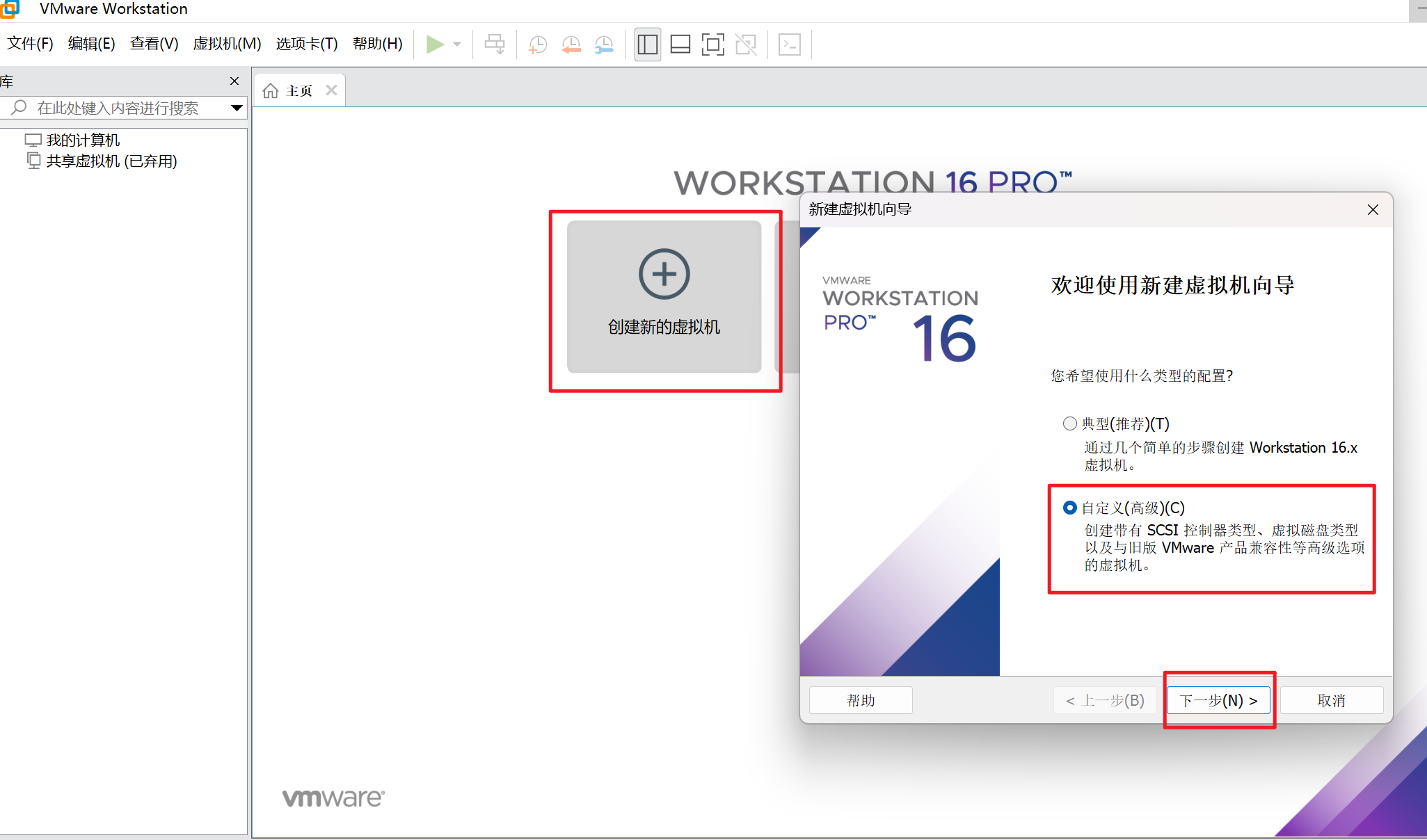Image resolution: width=1427 pixels, height=840 pixels.
Task: Open the Power On options dropdown arrow
Action: (459, 44)
